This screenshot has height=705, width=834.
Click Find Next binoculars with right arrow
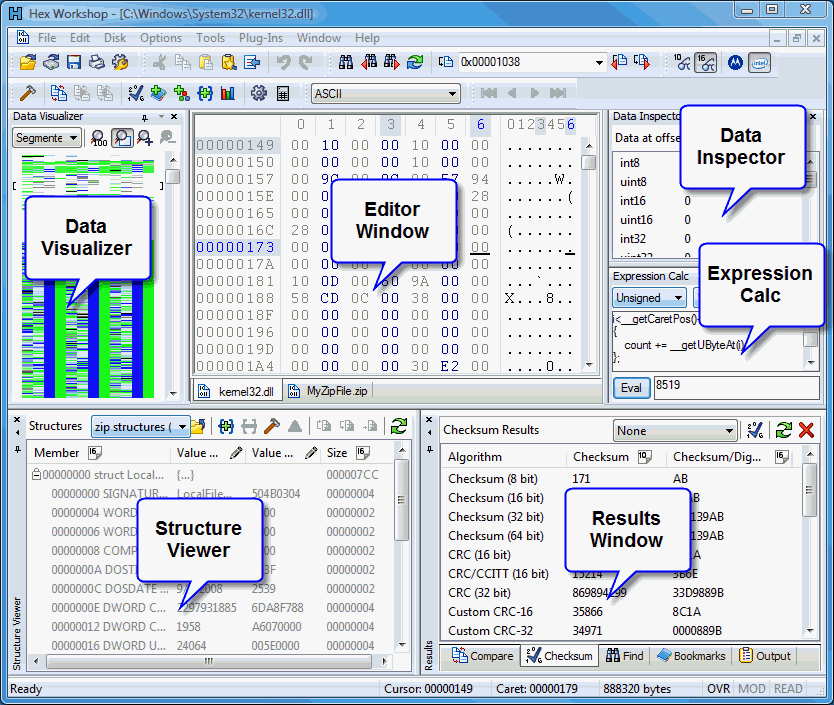click(391, 62)
